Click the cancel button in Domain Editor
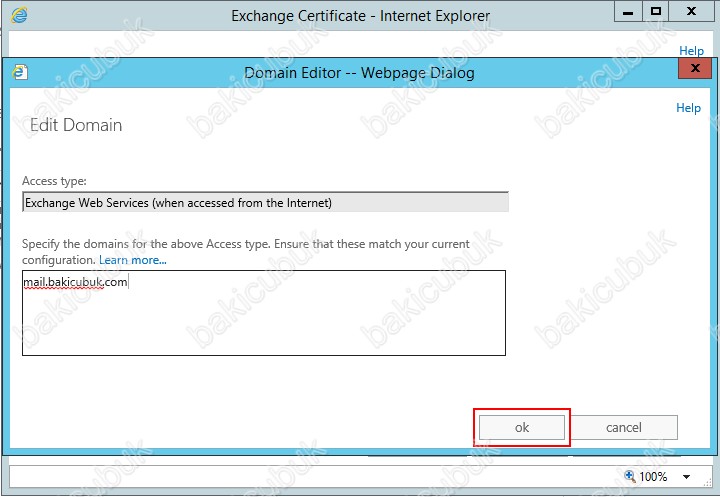Viewport: 720px width, 497px height. 624,428
